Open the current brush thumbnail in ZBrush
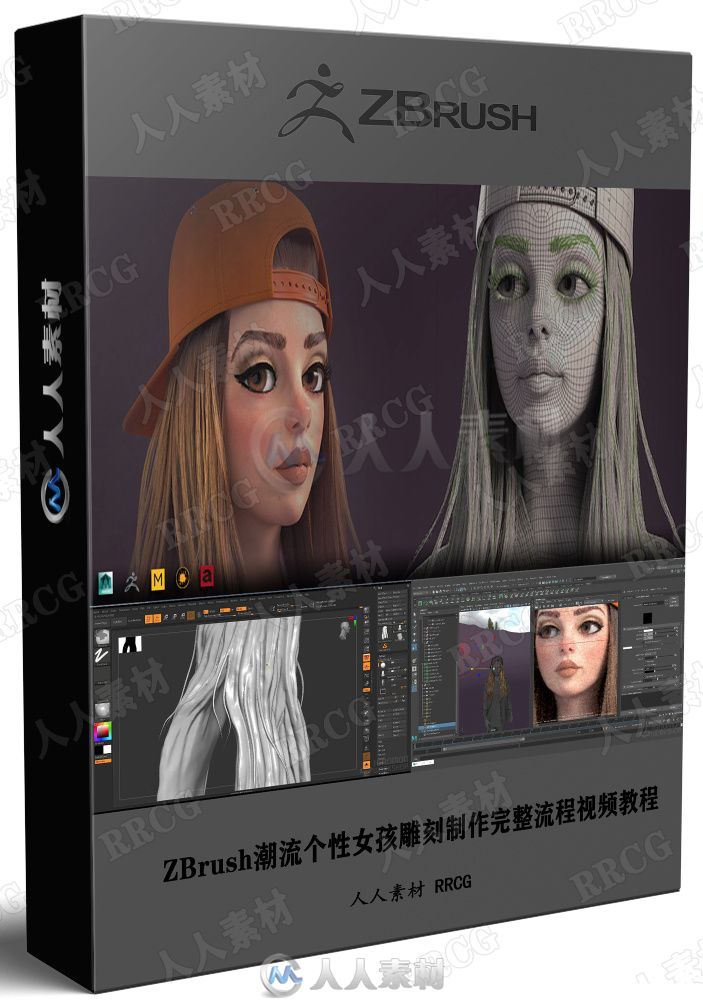The width and height of the screenshot is (703, 1007). pos(102,638)
